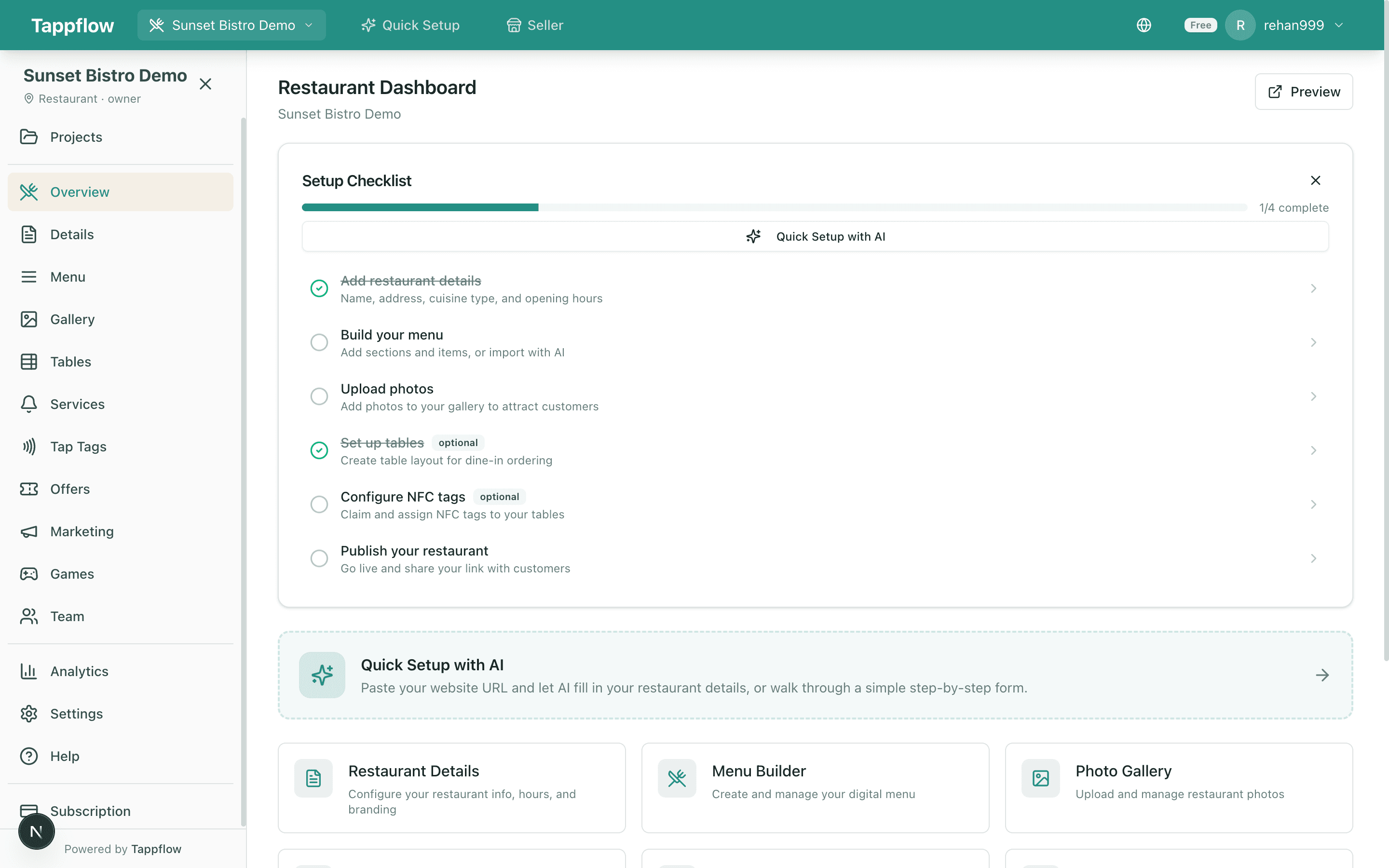1389x868 pixels.
Task: Open the Menu section in the sidebar
Action: pyautogui.click(x=67, y=277)
